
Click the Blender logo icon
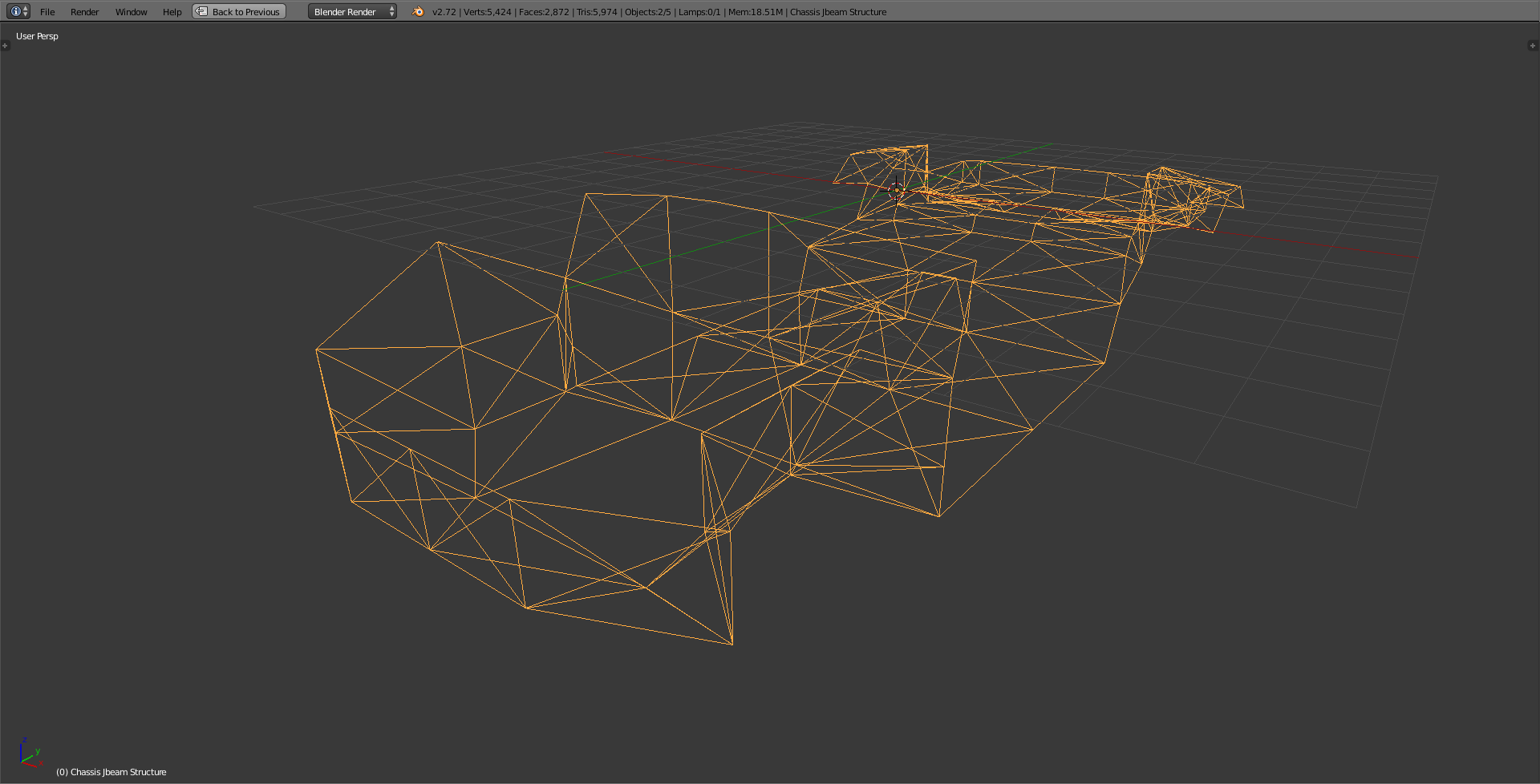(x=417, y=11)
